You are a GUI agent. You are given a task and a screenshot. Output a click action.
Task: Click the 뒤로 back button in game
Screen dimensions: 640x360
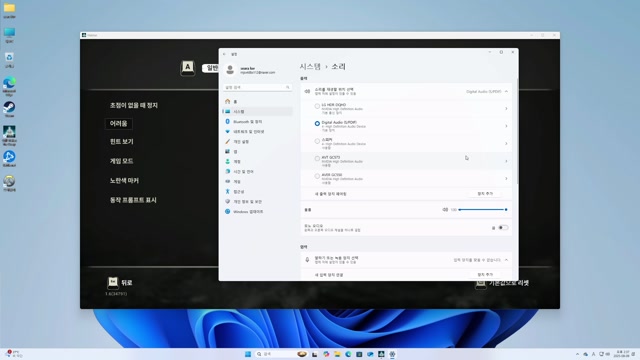[120, 282]
